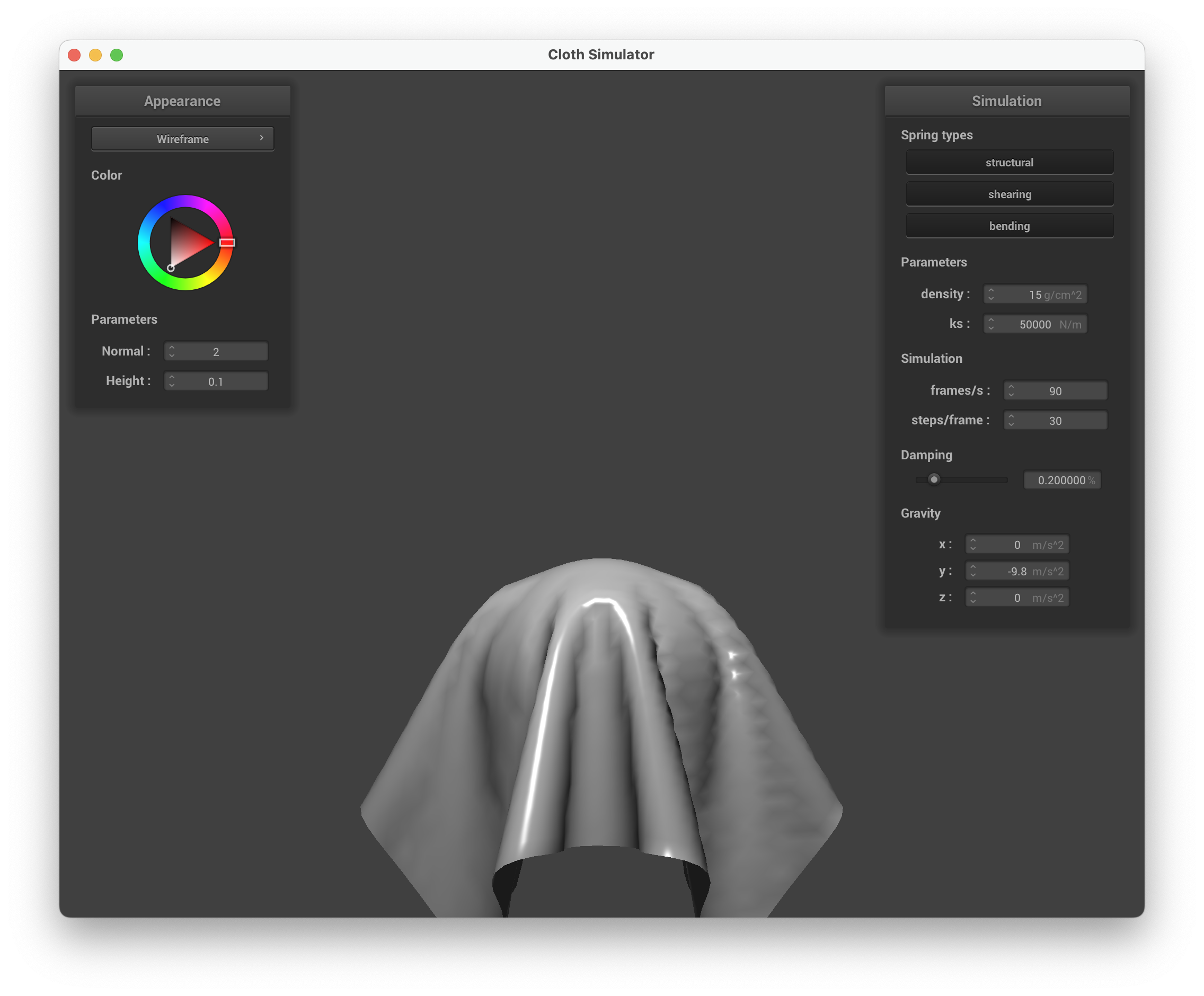Open the Wireframe shading dropdown

tap(182, 139)
